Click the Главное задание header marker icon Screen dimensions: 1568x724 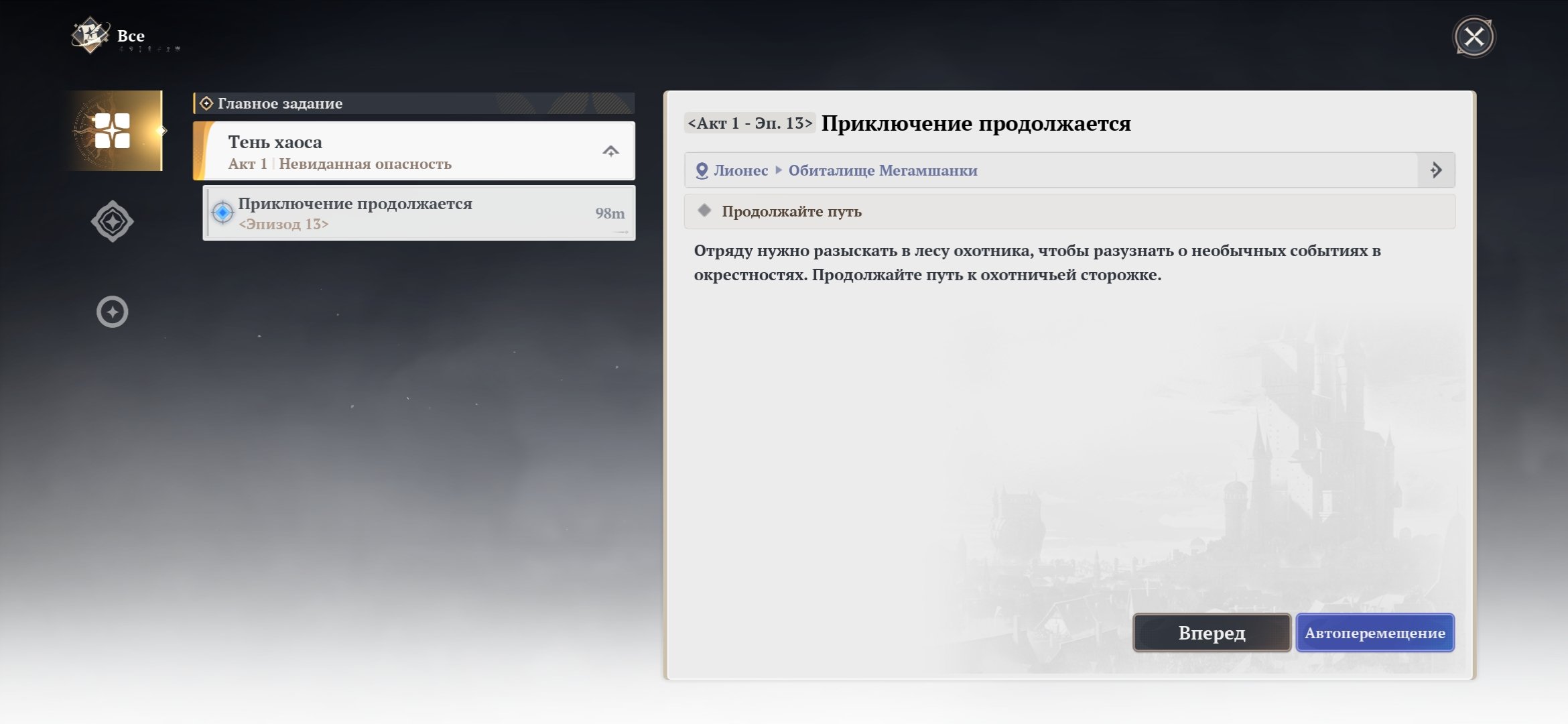pyautogui.click(x=206, y=103)
